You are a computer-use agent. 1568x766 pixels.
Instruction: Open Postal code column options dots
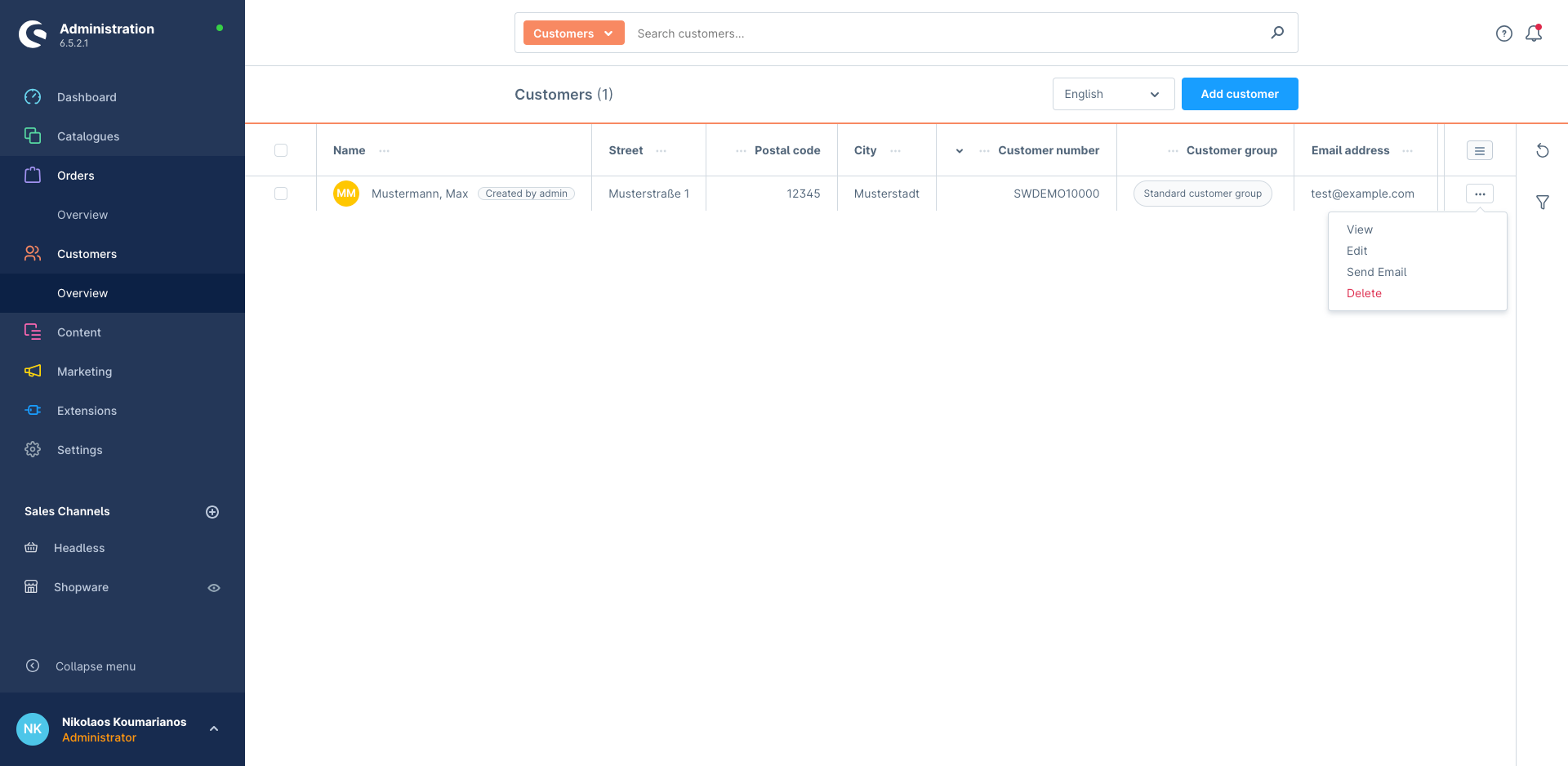coord(741,151)
